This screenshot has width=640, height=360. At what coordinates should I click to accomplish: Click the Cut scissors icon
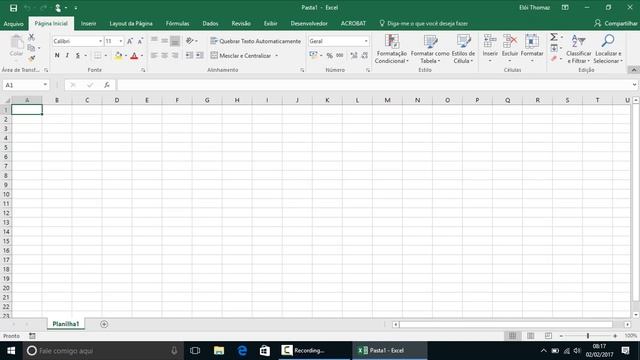coord(31,37)
